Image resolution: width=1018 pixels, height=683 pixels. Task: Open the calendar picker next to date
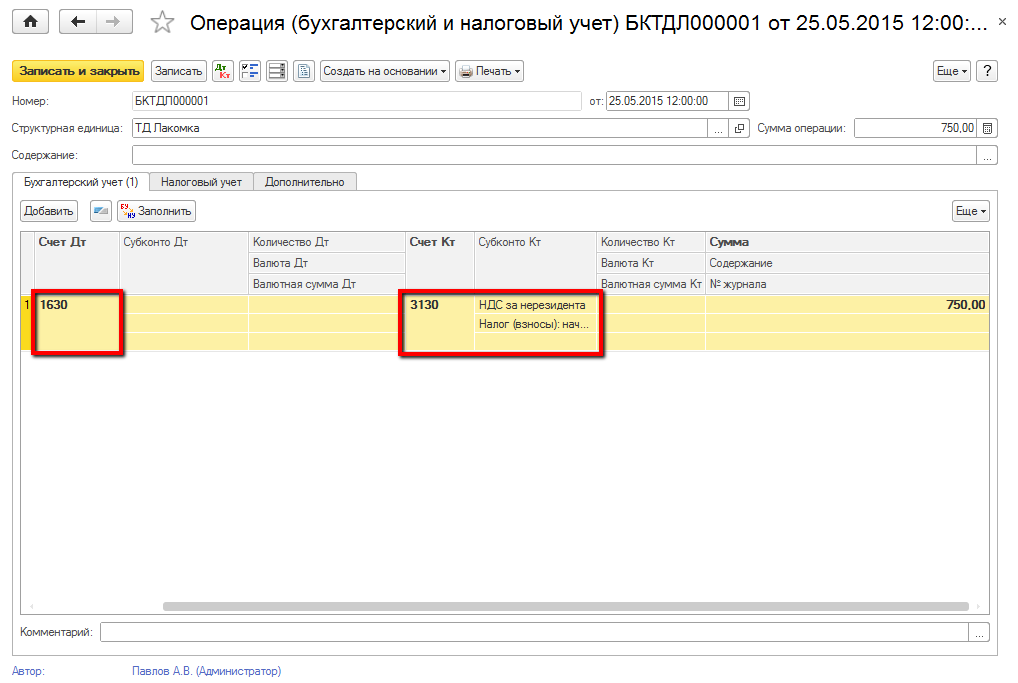coord(739,101)
